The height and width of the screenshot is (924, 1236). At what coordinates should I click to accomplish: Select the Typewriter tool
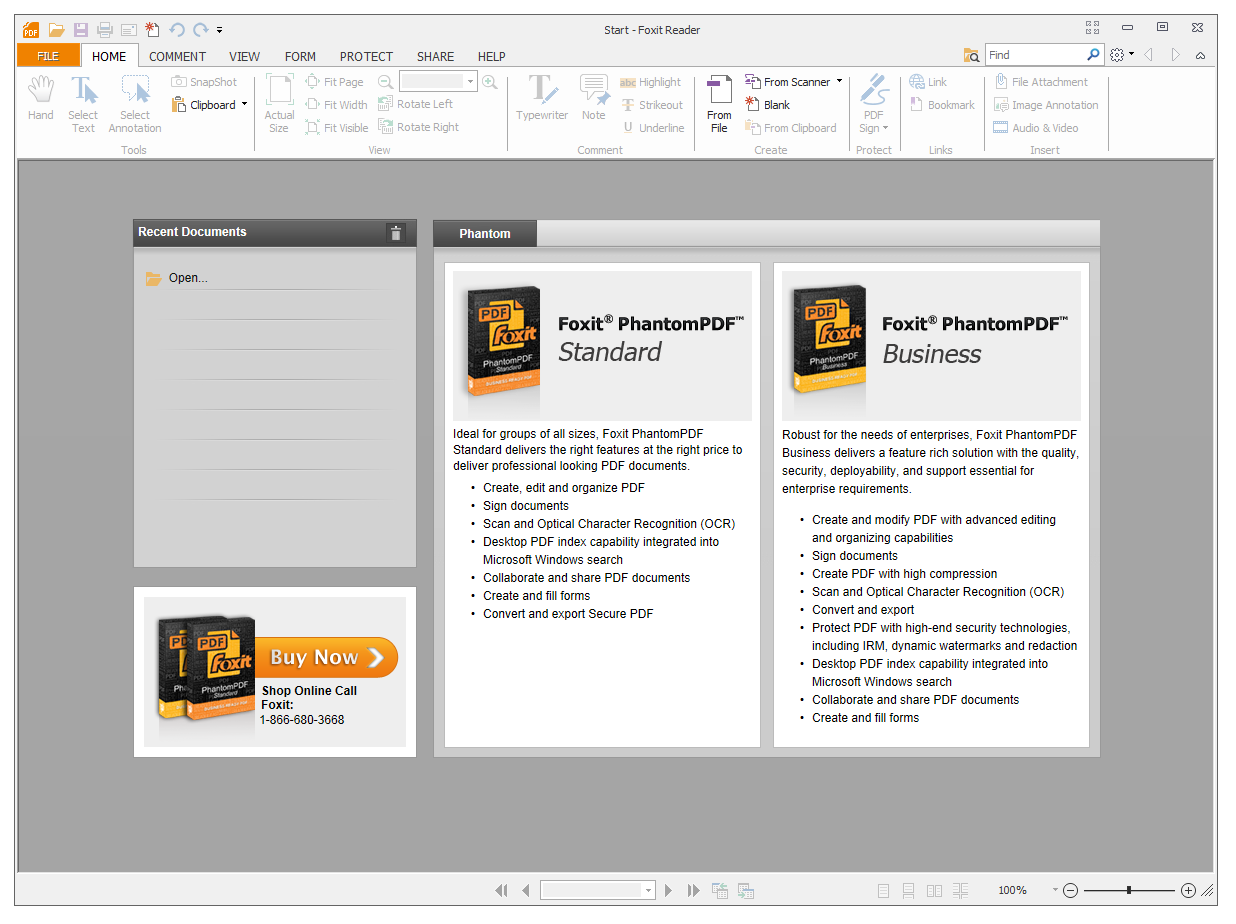(542, 99)
